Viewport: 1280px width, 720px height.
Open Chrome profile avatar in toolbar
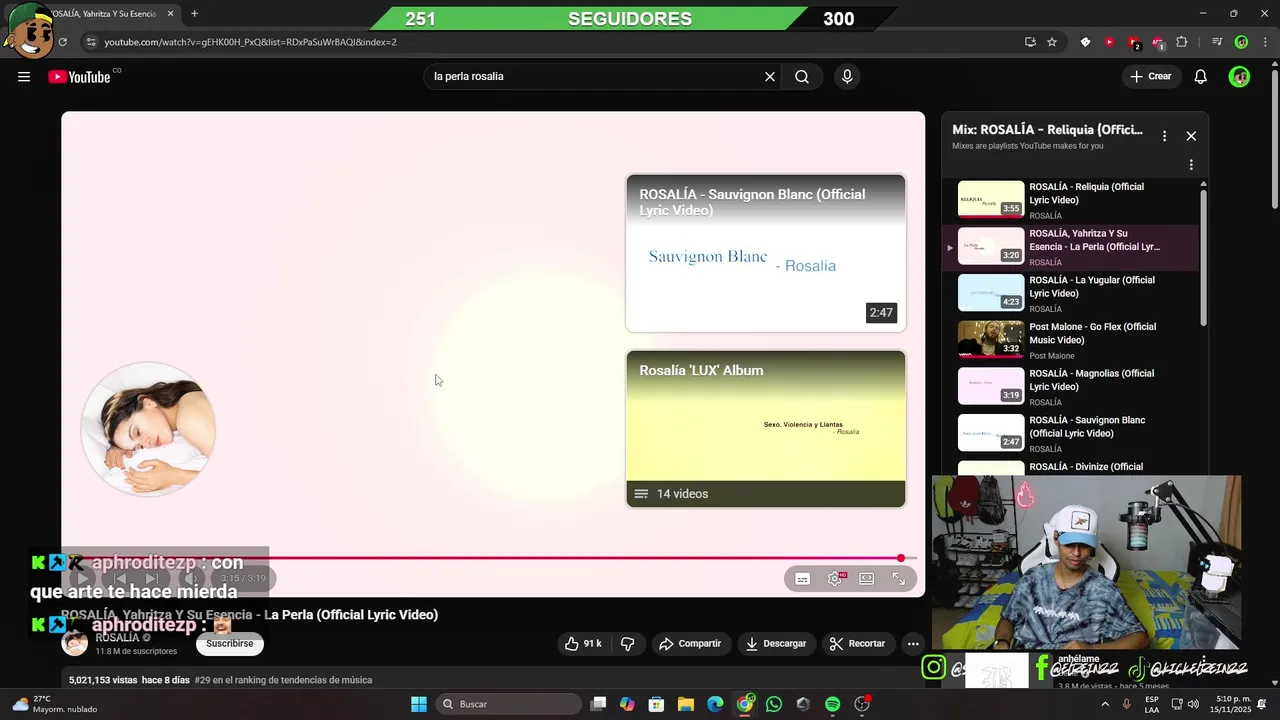1241,42
